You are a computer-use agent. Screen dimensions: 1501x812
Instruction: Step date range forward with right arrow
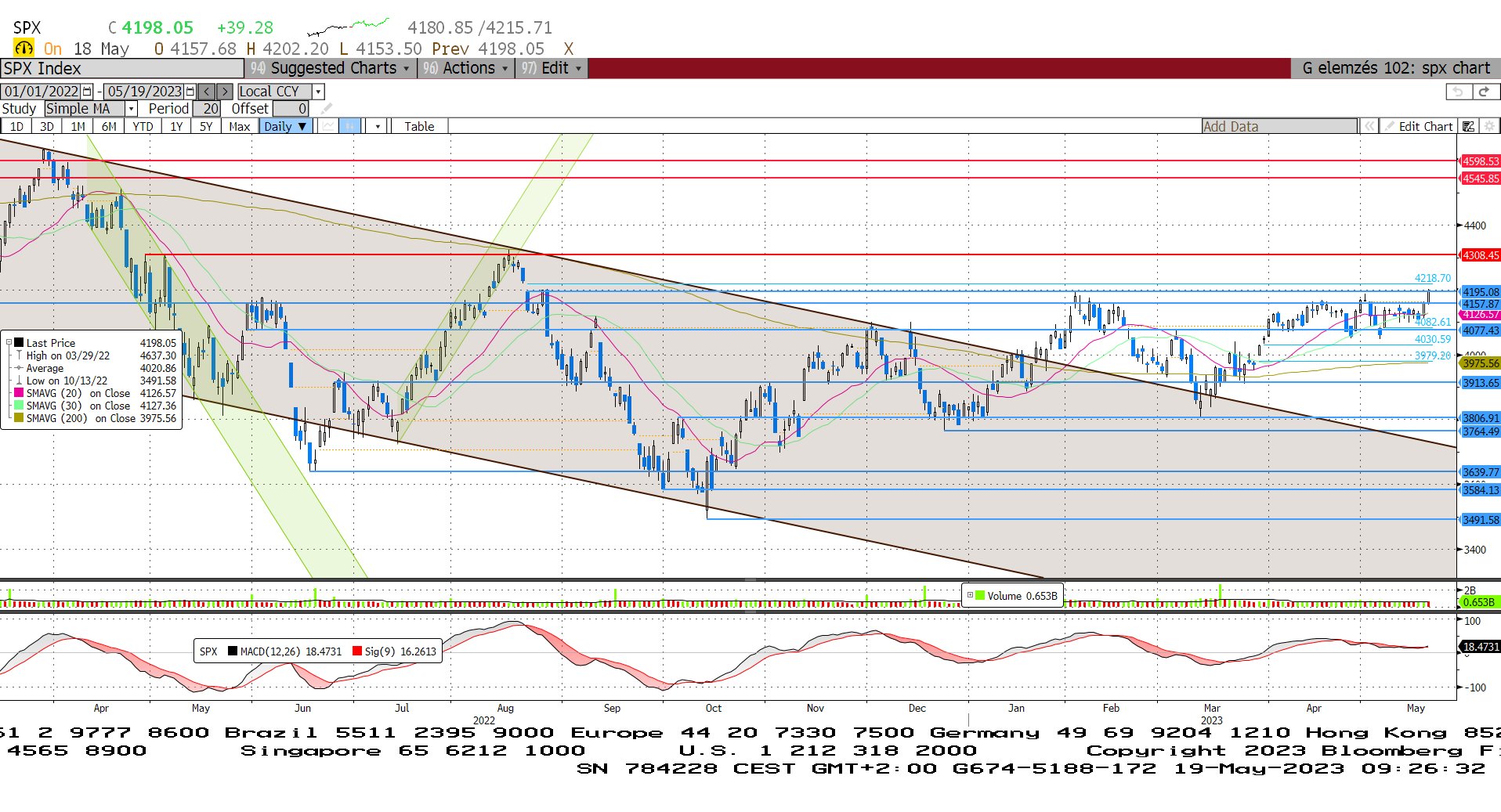(x=225, y=92)
